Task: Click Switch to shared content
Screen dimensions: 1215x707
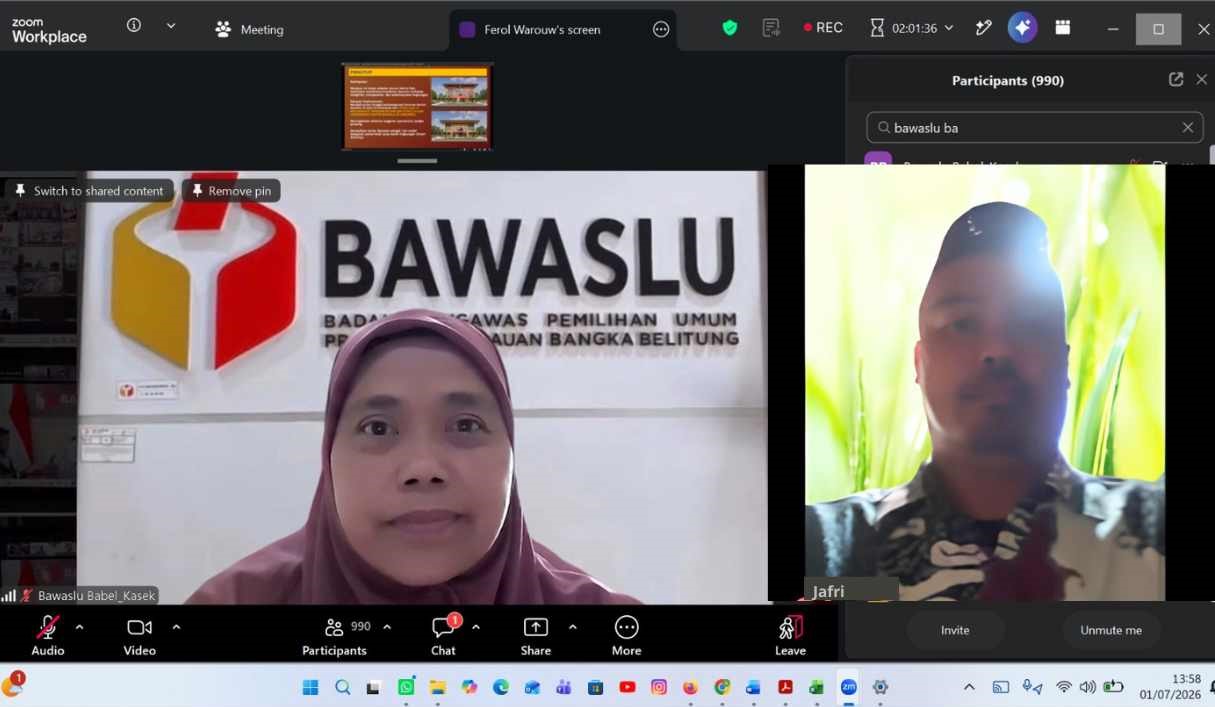Action: (x=89, y=191)
